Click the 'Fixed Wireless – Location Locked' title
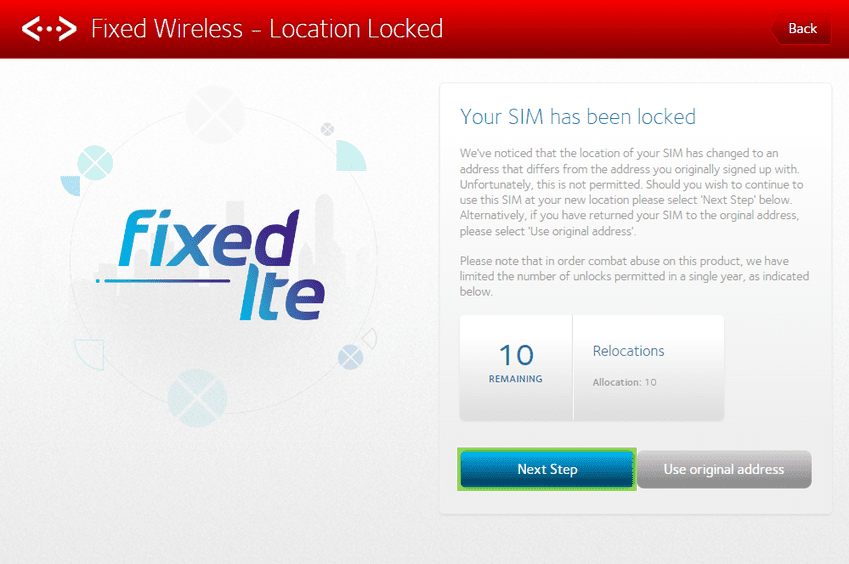This screenshot has height=564, width=849. 267,29
